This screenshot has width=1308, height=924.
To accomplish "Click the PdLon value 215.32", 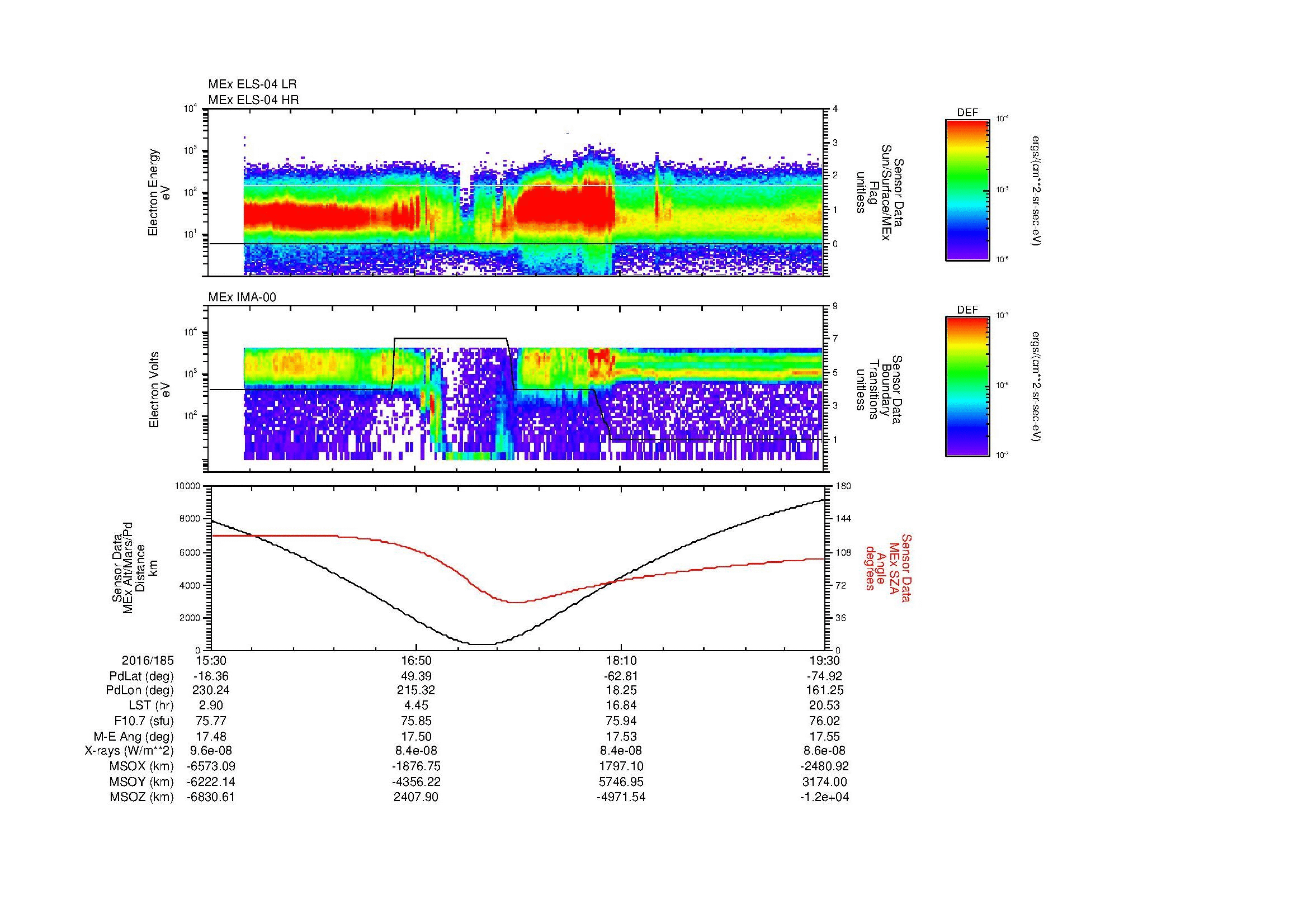I will click(x=417, y=690).
